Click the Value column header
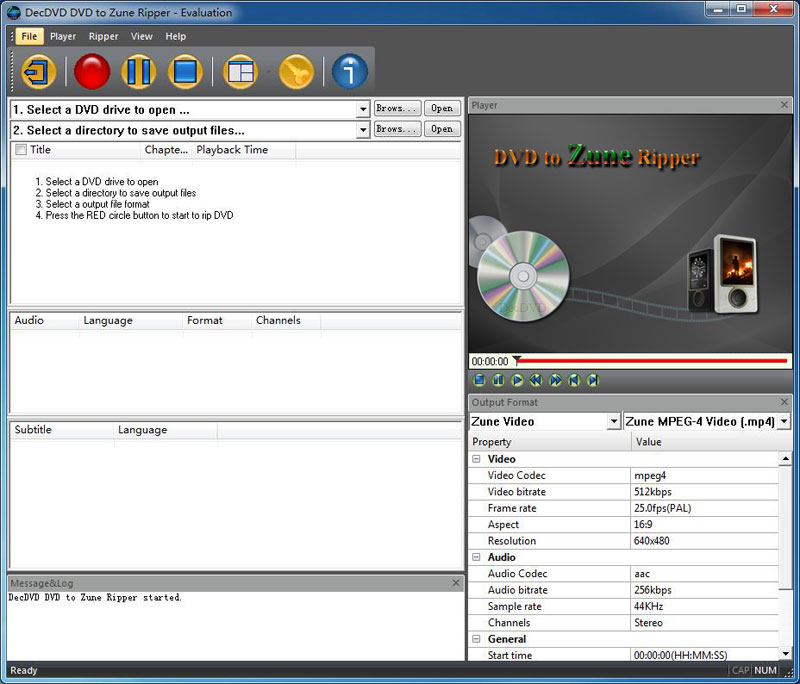The width and height of the screenshot is (800, 684). click(x=712, y=442)
